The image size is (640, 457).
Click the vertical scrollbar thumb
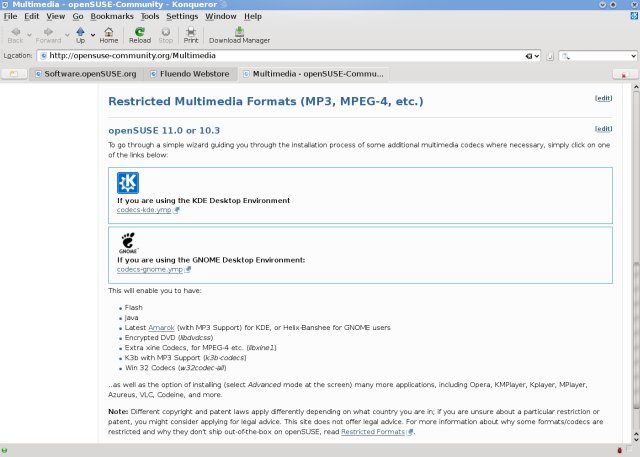coord(636,335)
